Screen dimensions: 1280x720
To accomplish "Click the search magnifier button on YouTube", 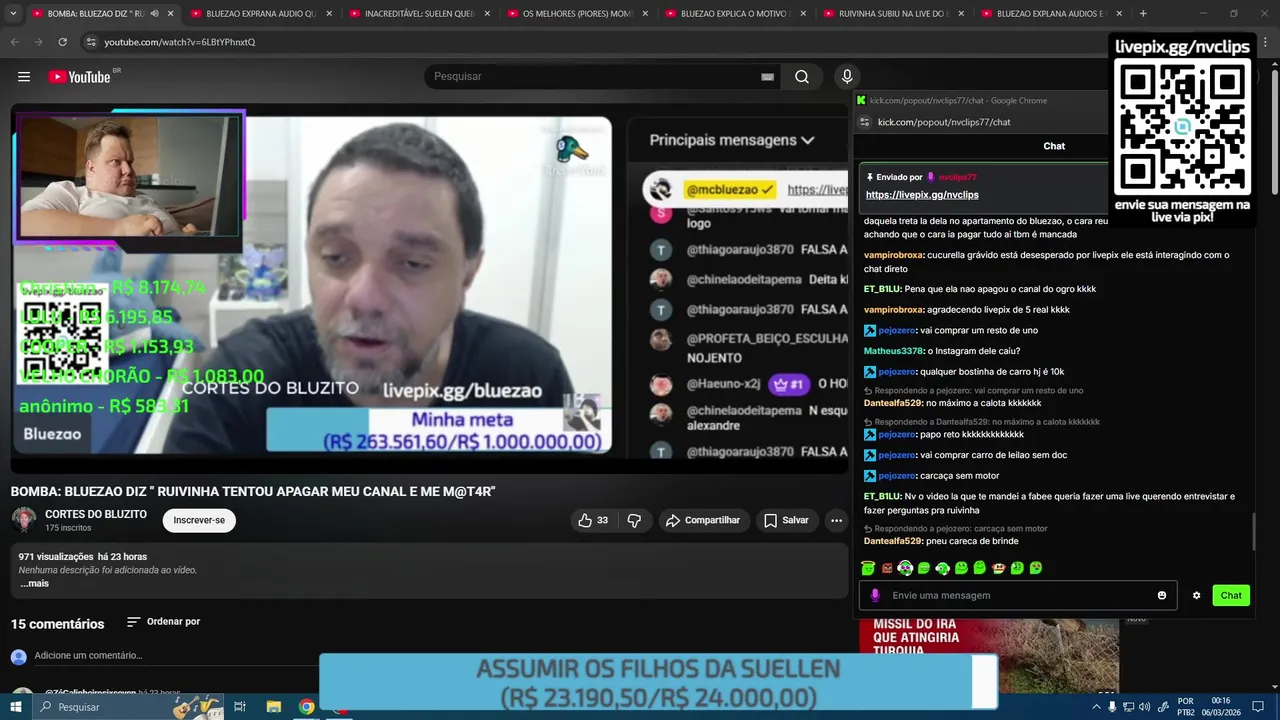I will 802,77.
